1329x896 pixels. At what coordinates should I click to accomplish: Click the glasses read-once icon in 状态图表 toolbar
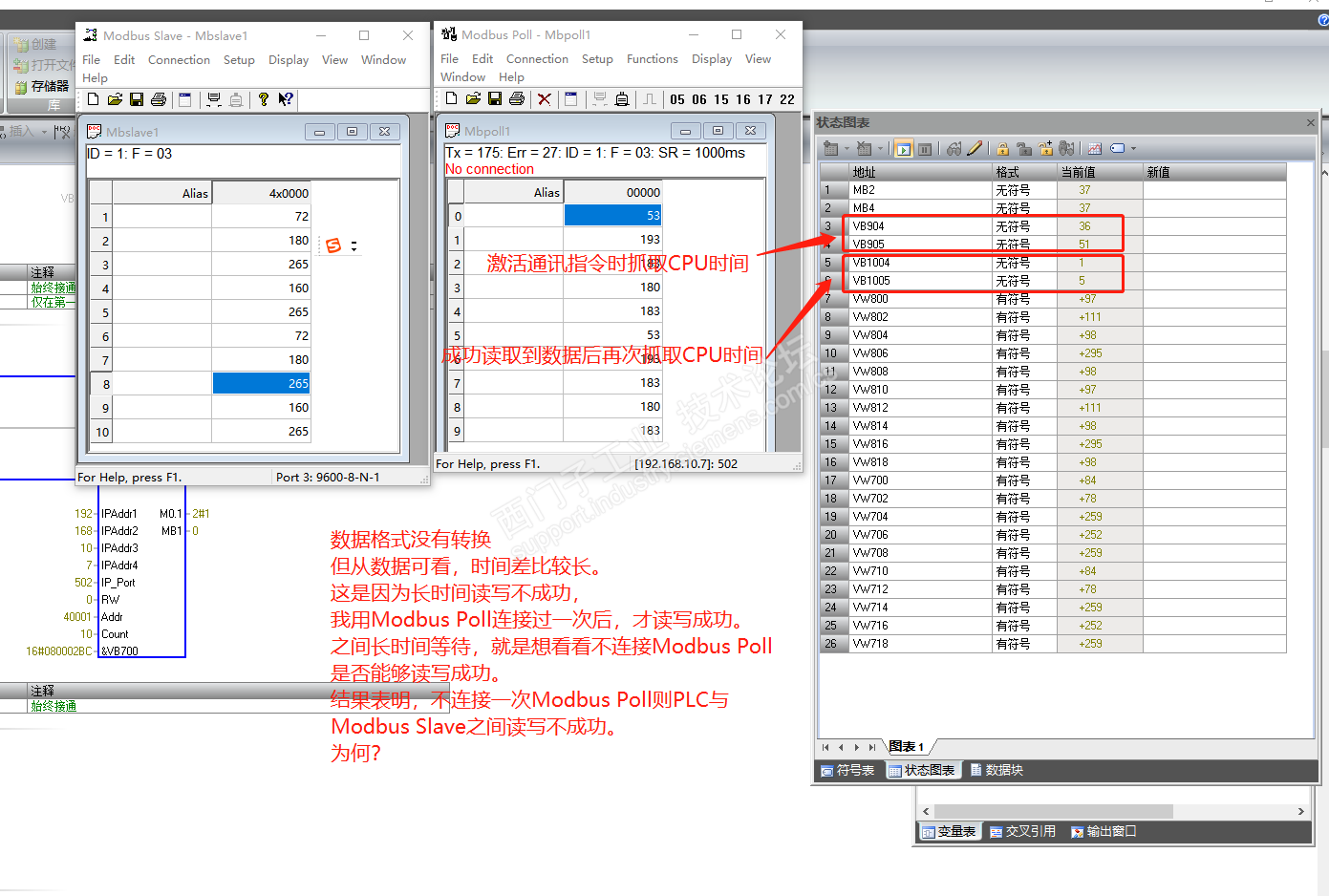pos(954,148)
